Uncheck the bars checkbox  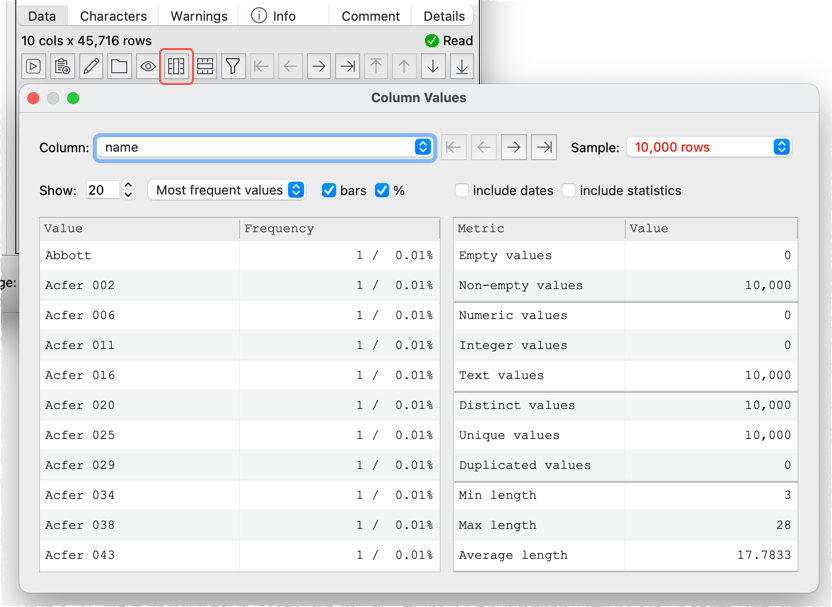click(x=329, y=190)
